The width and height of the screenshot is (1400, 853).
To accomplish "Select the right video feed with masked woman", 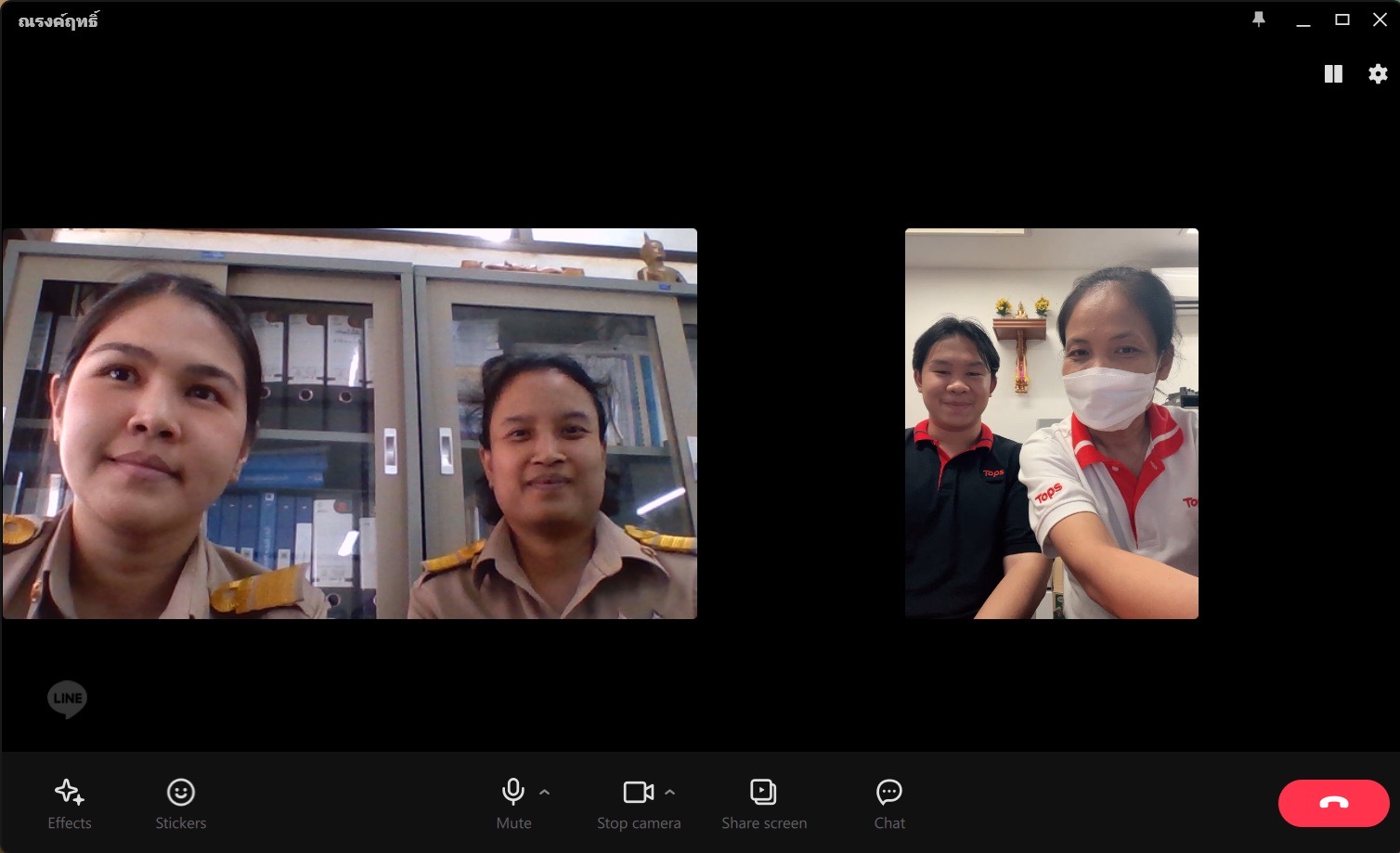I will tap(1052, 423).
